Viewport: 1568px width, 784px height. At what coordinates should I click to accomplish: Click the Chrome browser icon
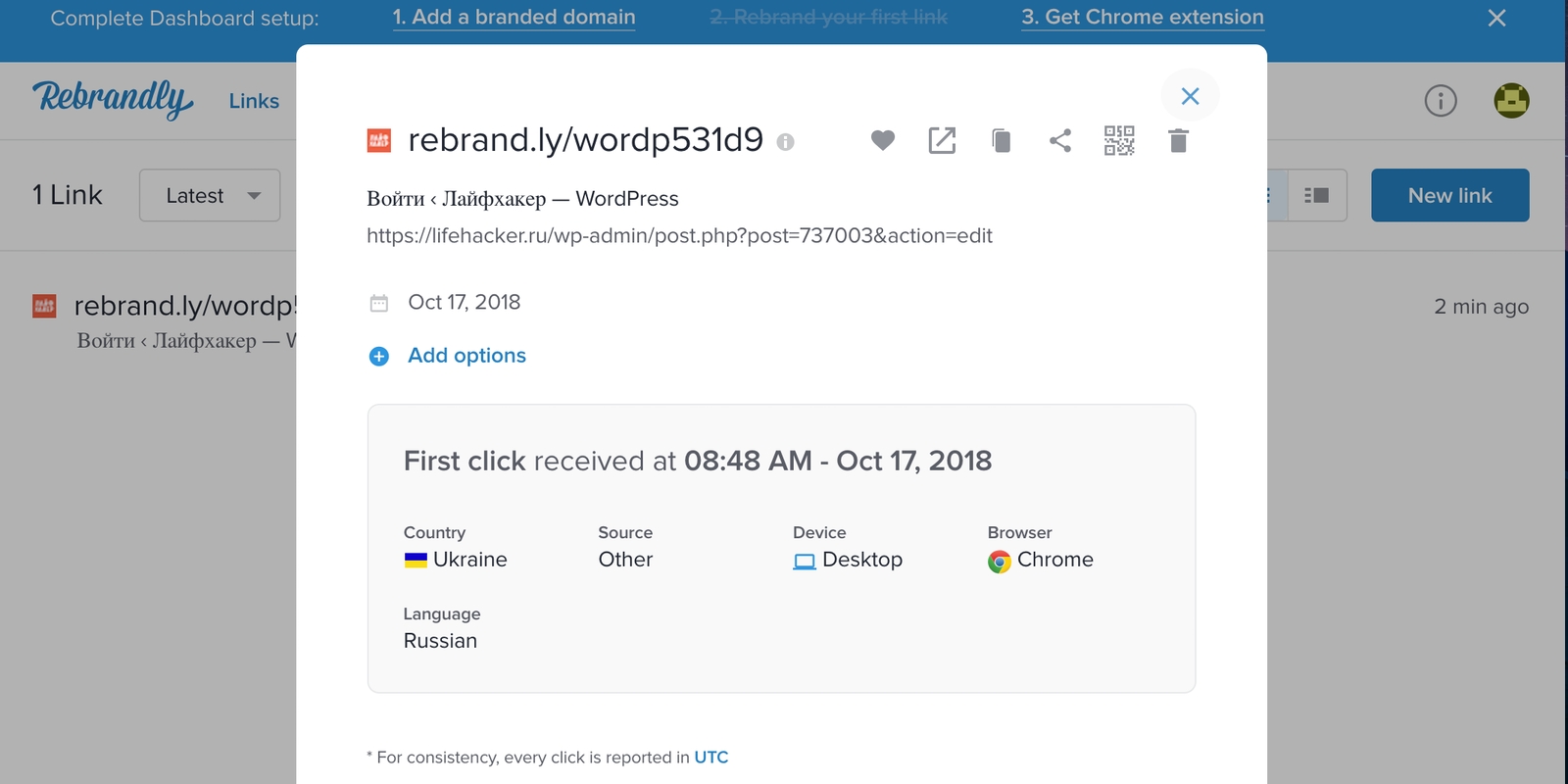pyautogui.click(x=999, y=561)
